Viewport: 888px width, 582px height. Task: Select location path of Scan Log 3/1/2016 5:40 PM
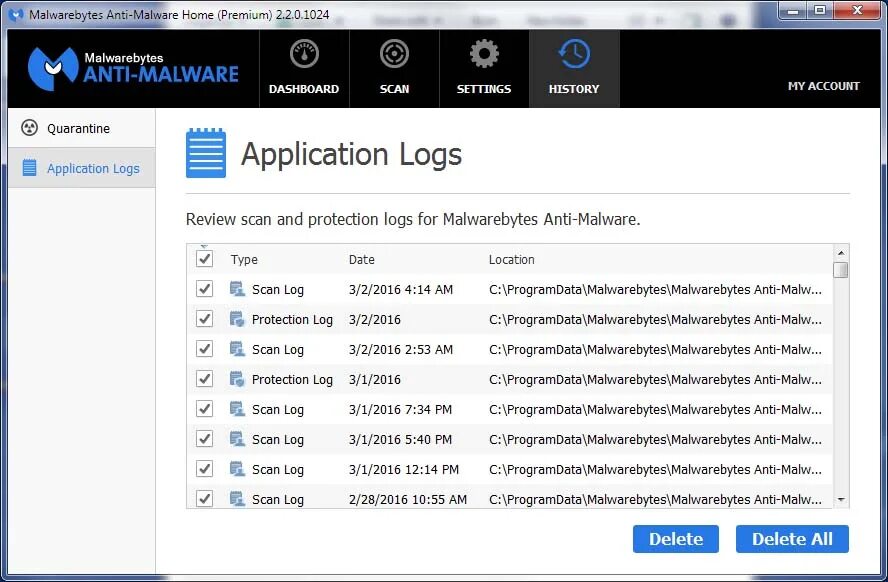pyautogui.click(x=655, y=440)
